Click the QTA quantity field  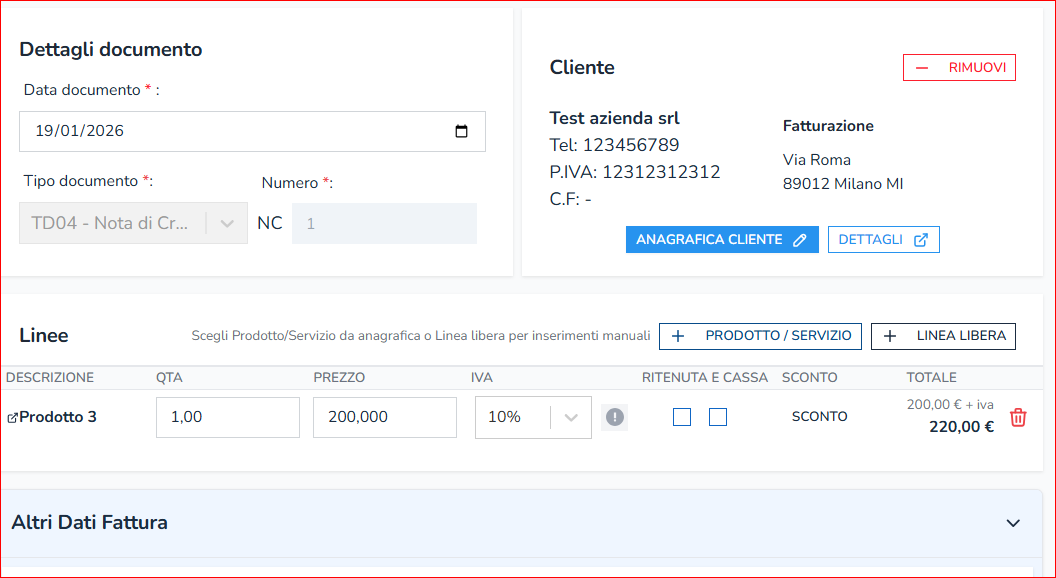227,417
